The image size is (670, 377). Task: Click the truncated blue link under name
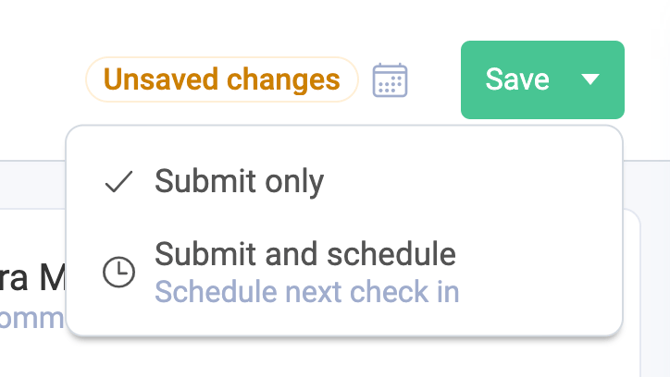coord(32,318)
